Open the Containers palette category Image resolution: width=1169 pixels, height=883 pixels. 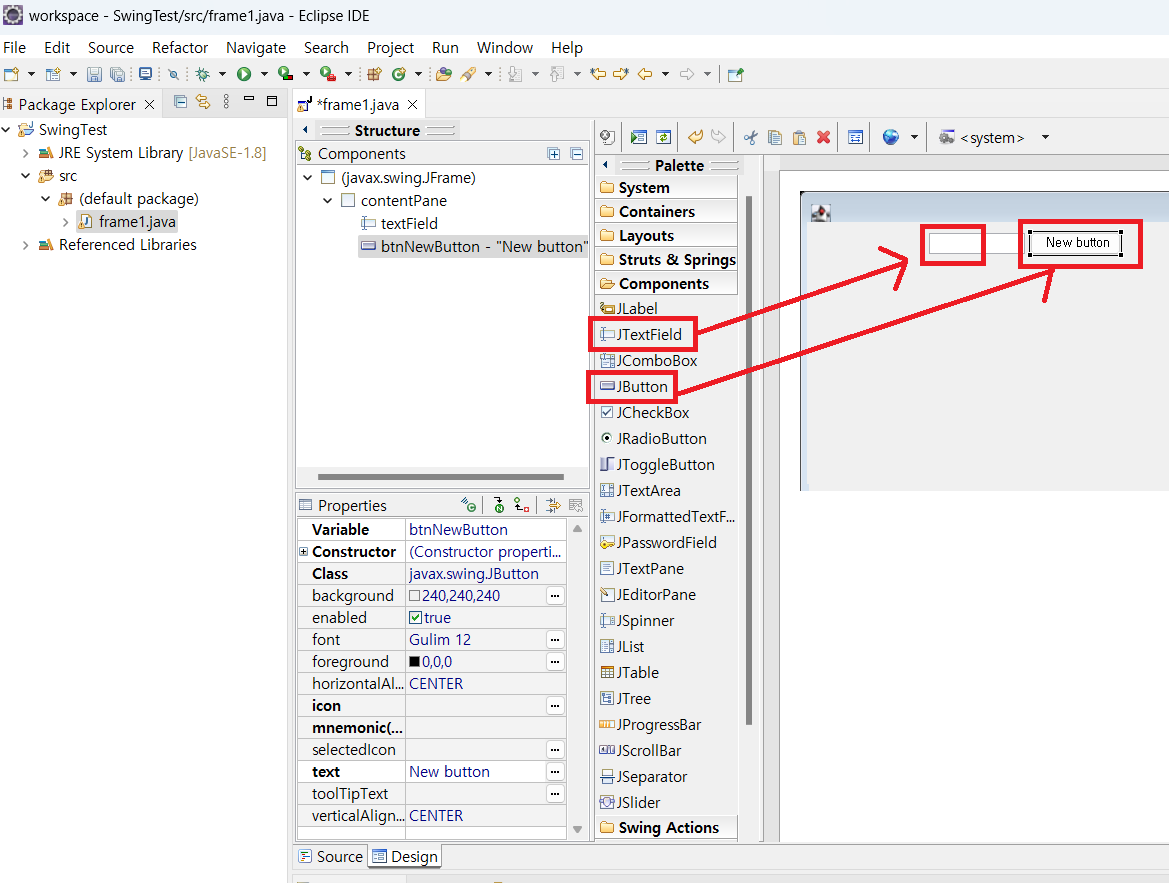(667, 212)
